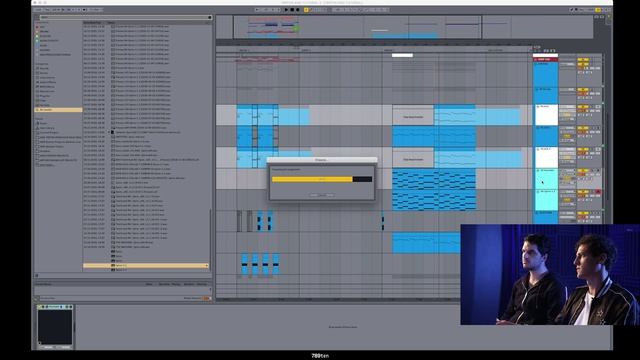This screenshot has width=640, height=360.
Task: Select the upper cyan track header
Action: tap(546, 179)
